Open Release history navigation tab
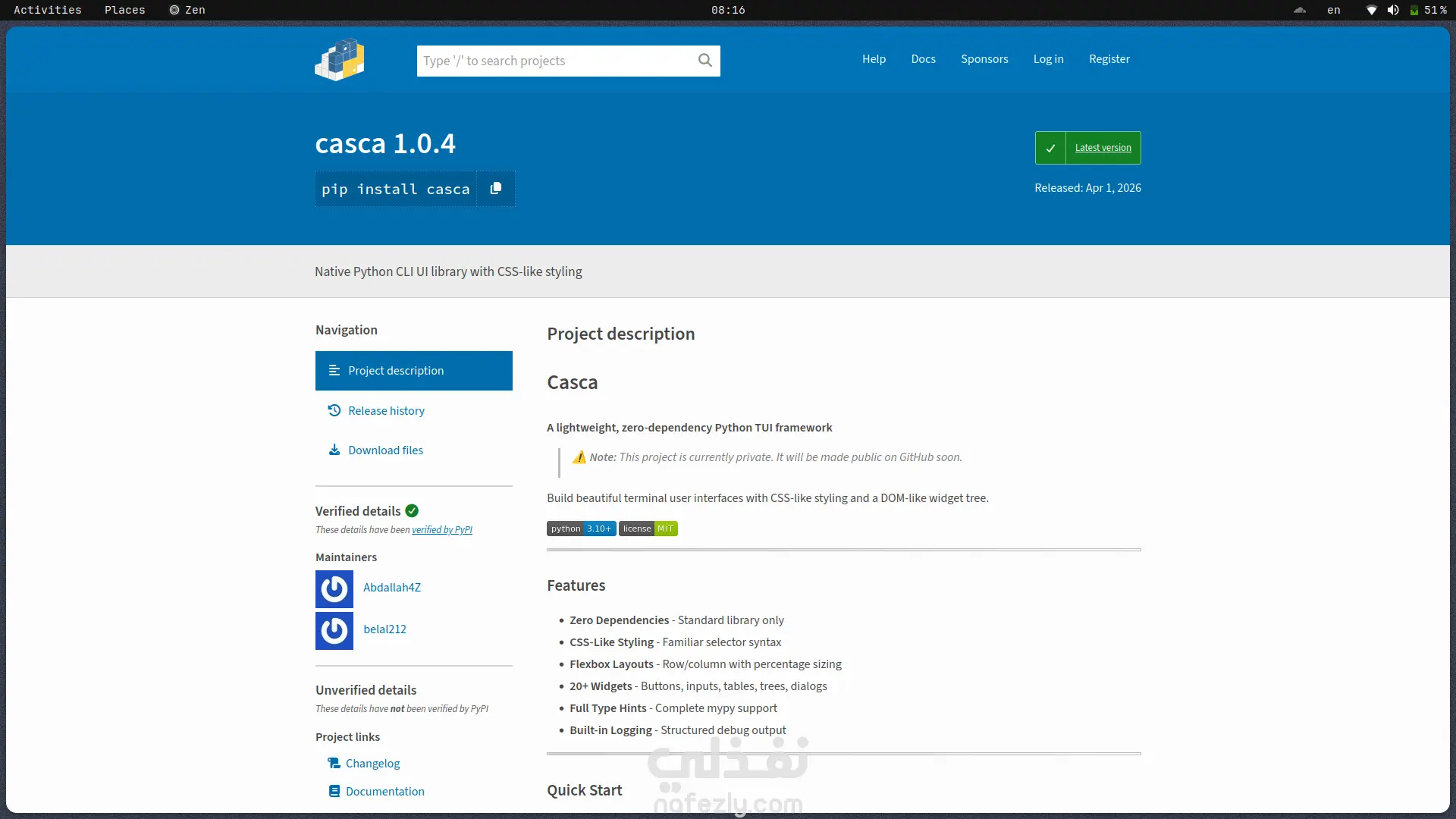 pyautogui.click(x=386, y=411)
